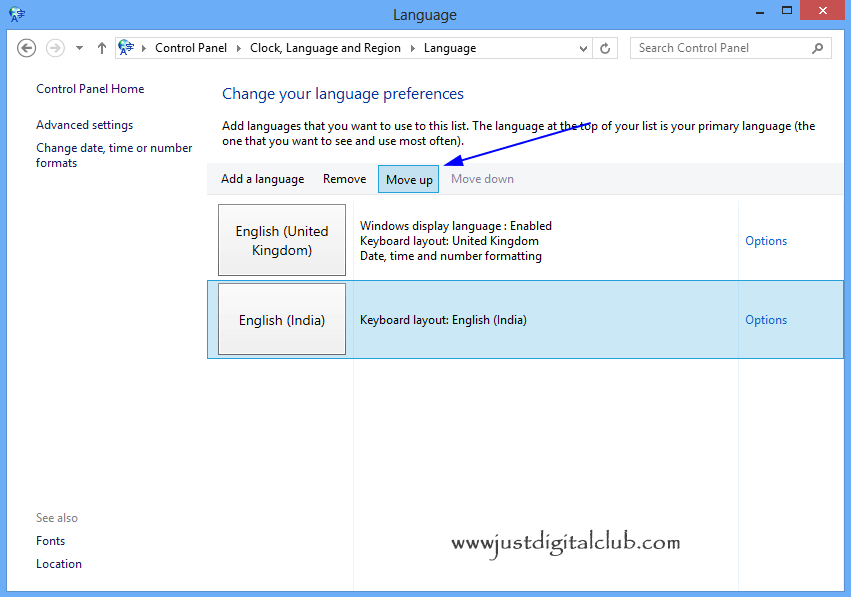Viewport: 851px width, 597px height.
Task: Focus the Search Control Panel field
Action: point(731,48)
